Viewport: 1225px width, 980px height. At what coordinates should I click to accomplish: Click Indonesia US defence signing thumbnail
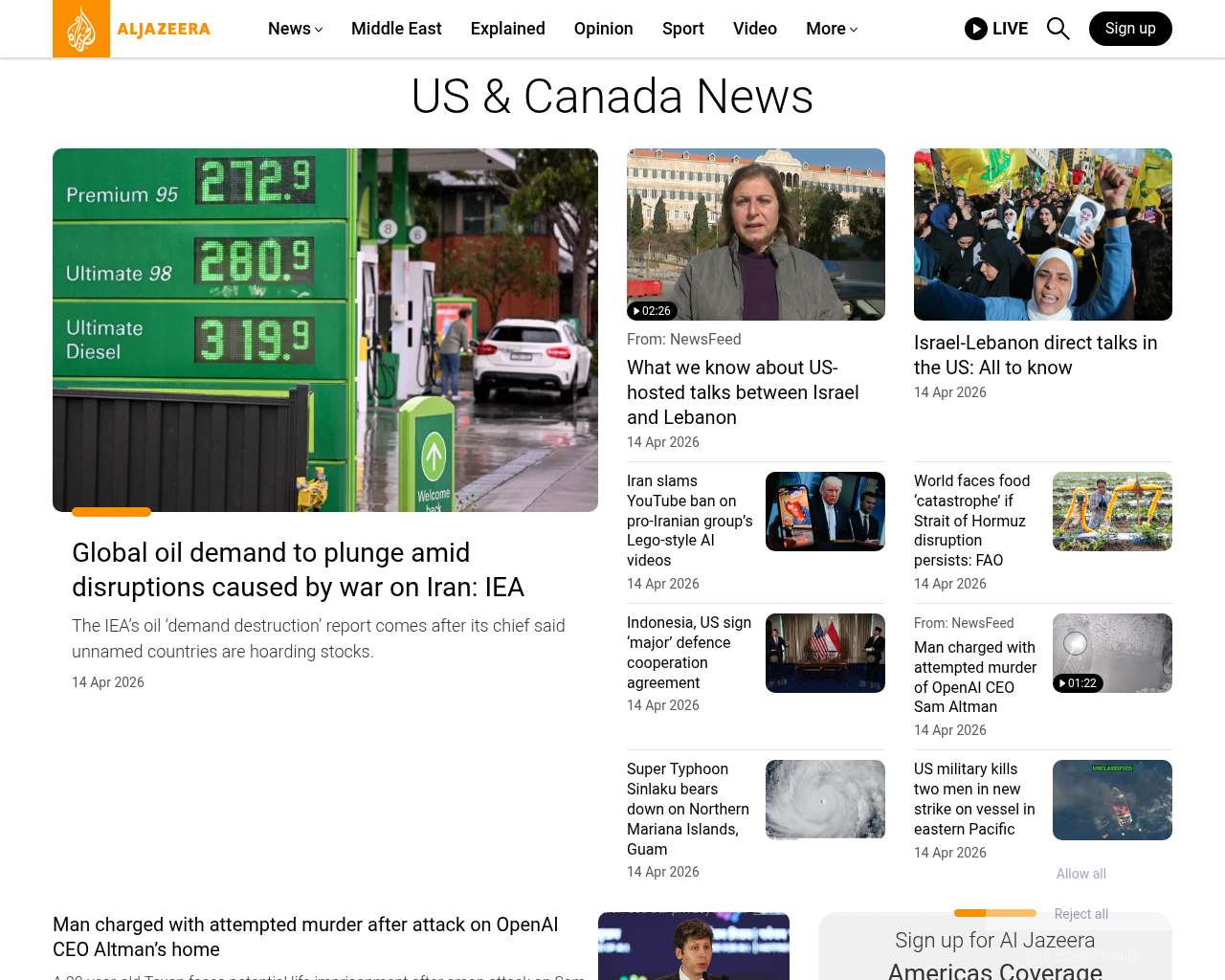click(825, 653)
